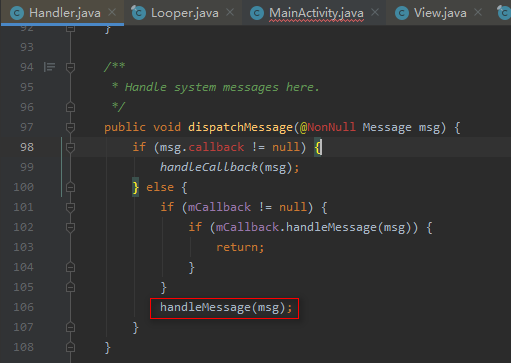Click the Handler.java class file icon
This screenshot has width=511, height=363.
coord(17,13)
